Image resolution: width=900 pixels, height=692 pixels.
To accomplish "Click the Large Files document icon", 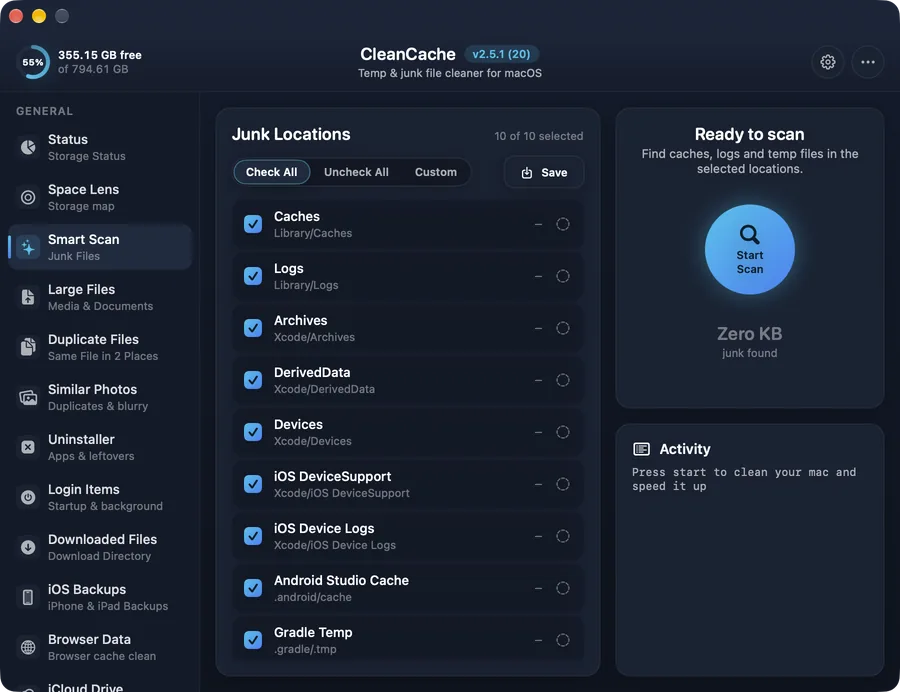I will (x=28, y=297).
